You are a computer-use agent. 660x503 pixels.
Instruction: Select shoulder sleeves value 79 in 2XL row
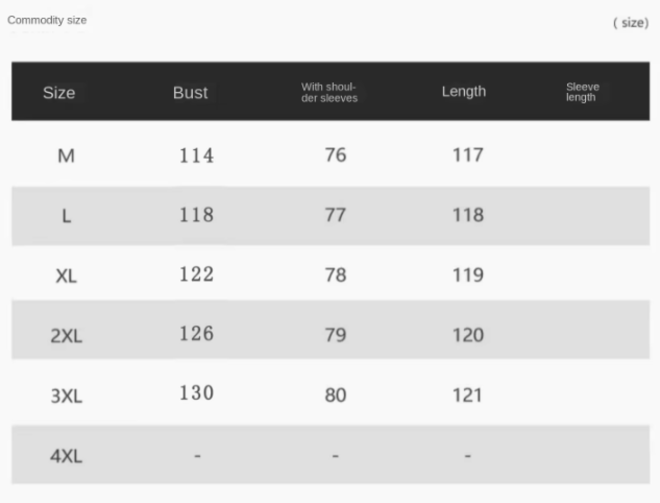coord(336,335)
